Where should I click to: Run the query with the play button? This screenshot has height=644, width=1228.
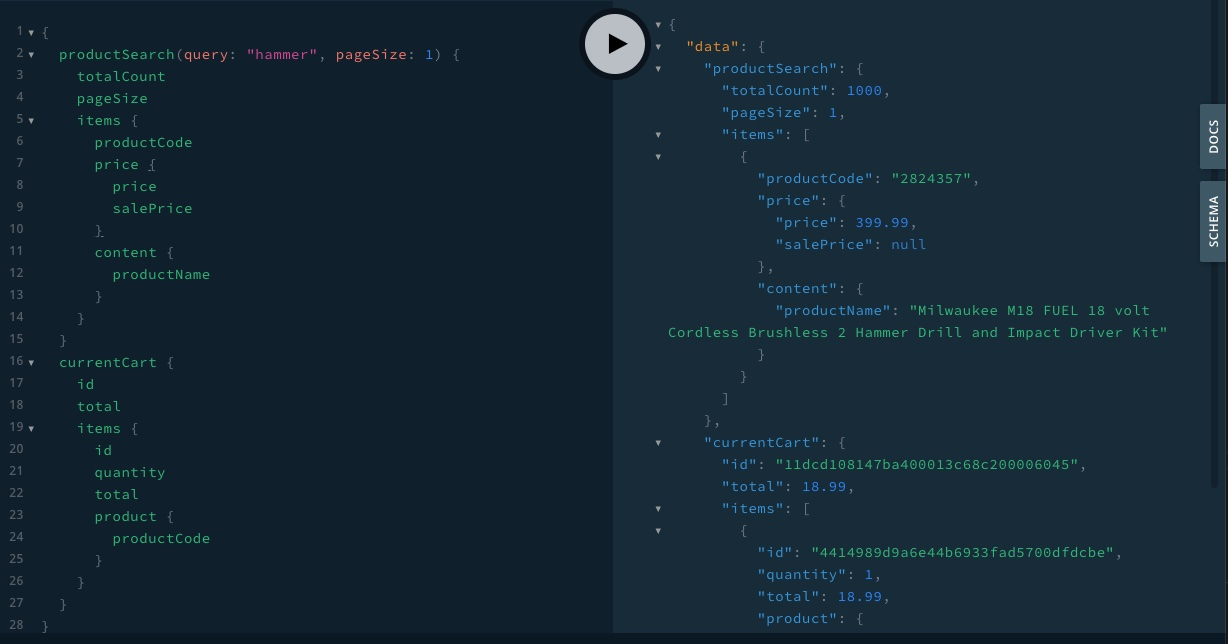(x=616, y=44)
